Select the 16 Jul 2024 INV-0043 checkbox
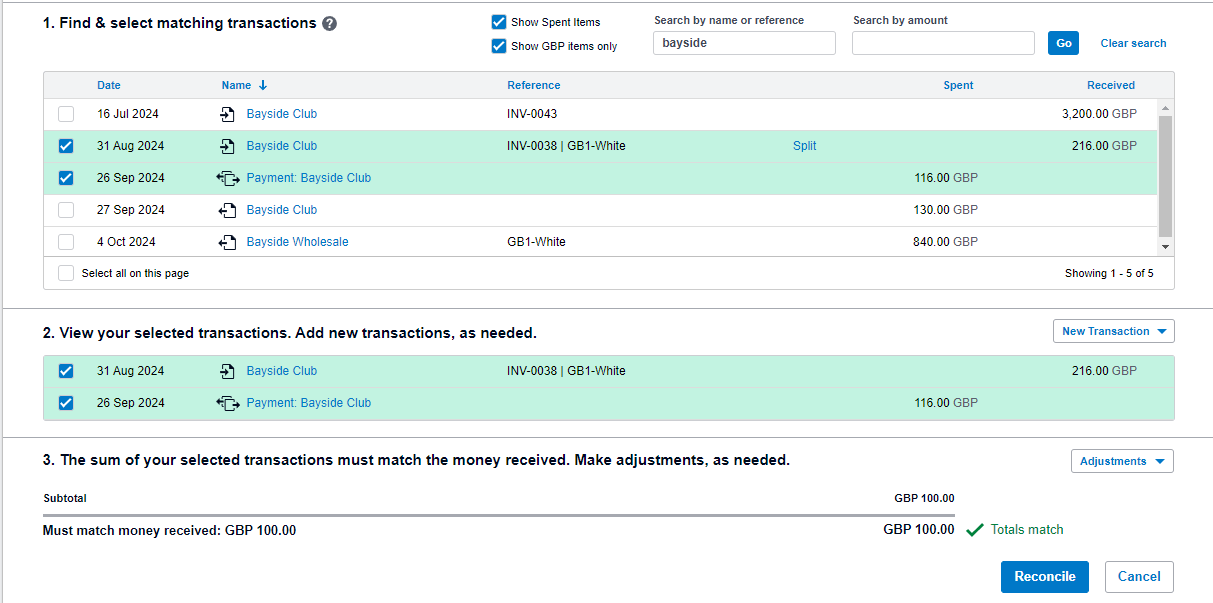This screenshot has width=1213, height=603. [x=66, y=114]
